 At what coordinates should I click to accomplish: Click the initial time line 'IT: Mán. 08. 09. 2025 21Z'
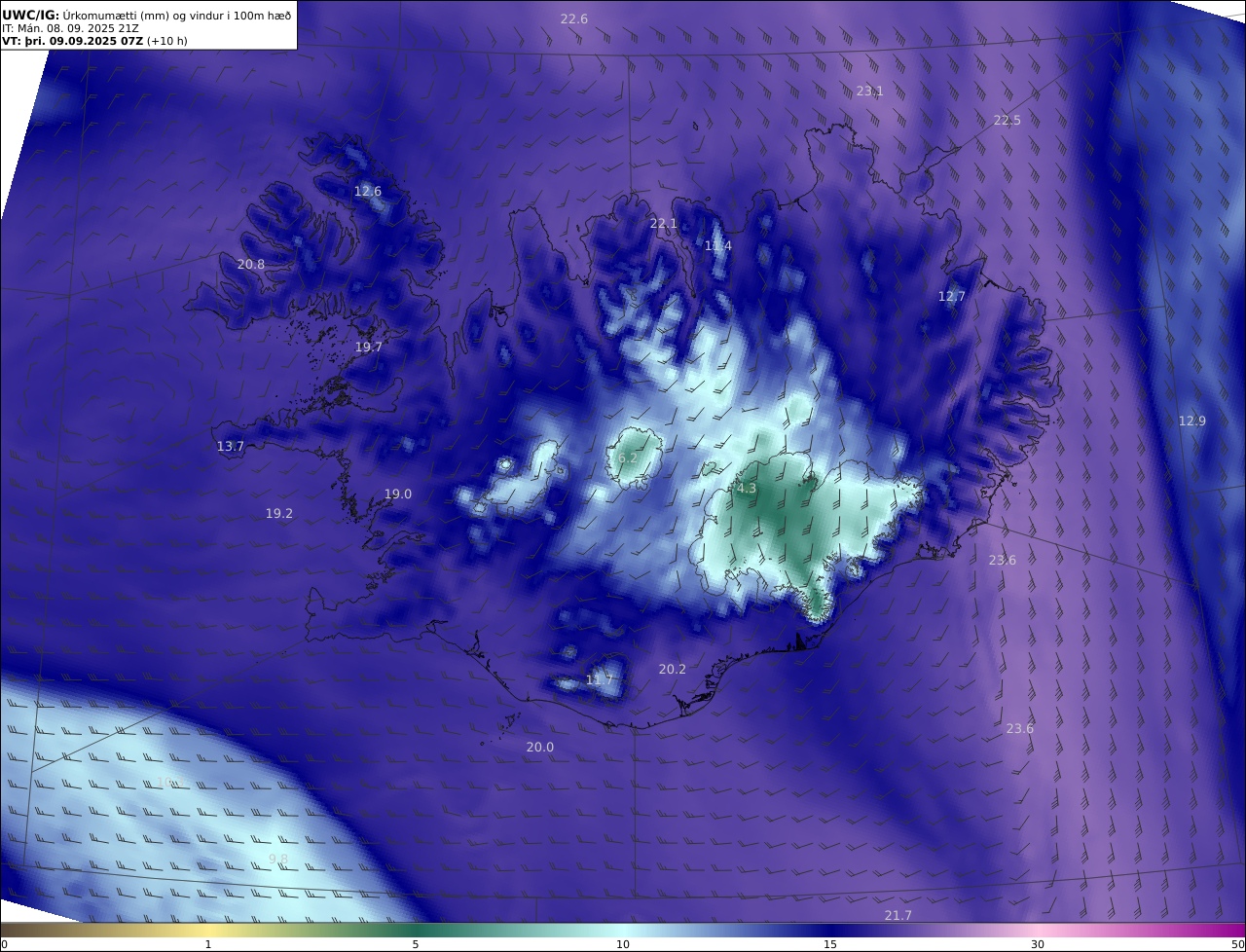70,29
